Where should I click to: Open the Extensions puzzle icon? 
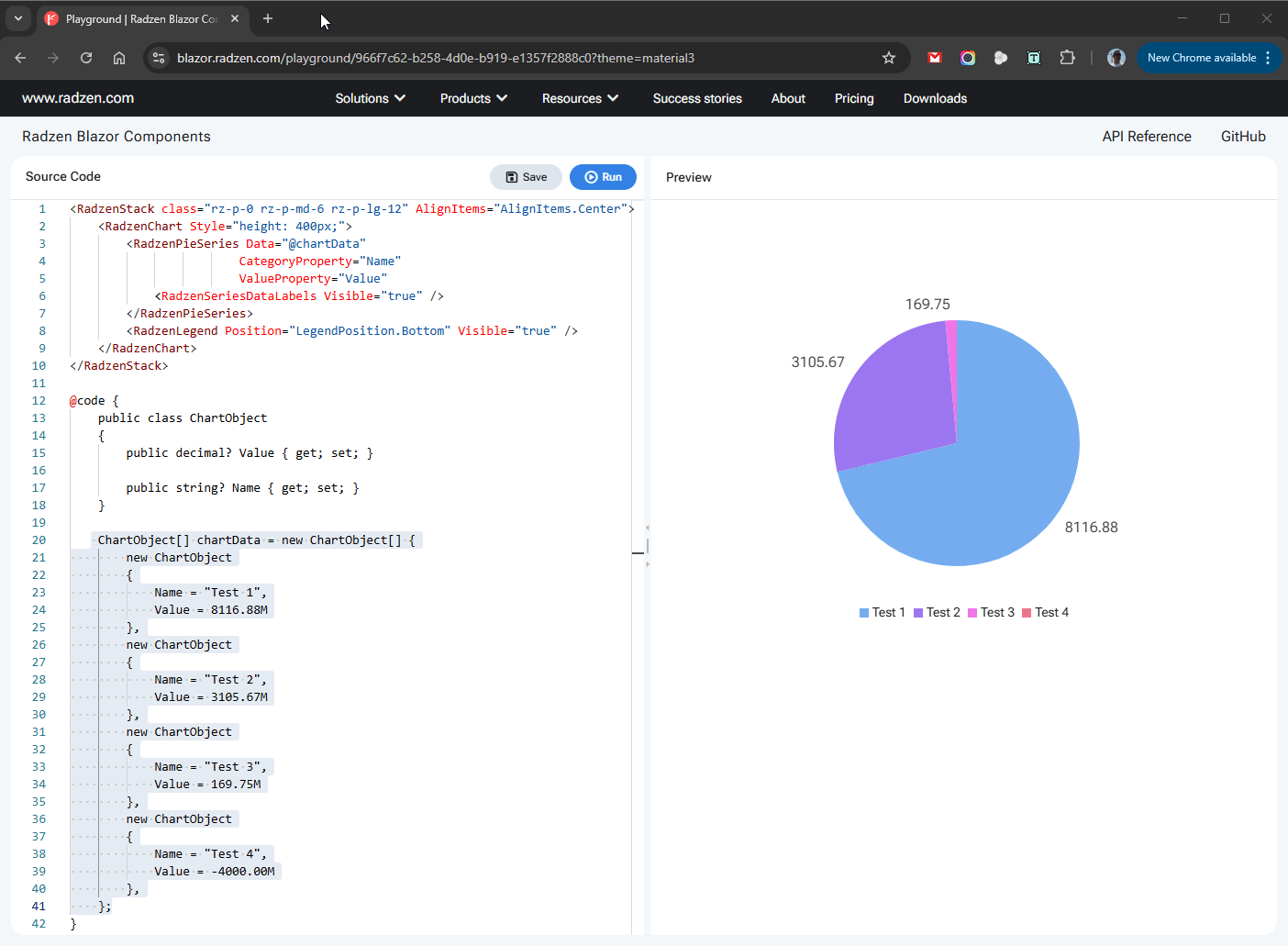[1067, 58]
